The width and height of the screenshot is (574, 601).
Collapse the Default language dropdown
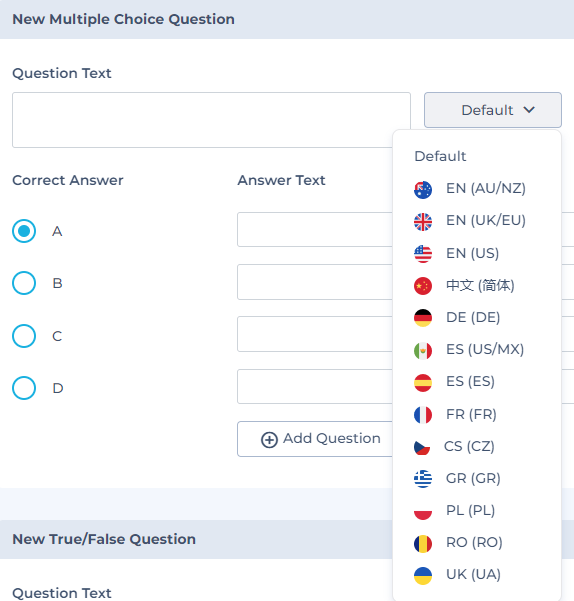493,110
